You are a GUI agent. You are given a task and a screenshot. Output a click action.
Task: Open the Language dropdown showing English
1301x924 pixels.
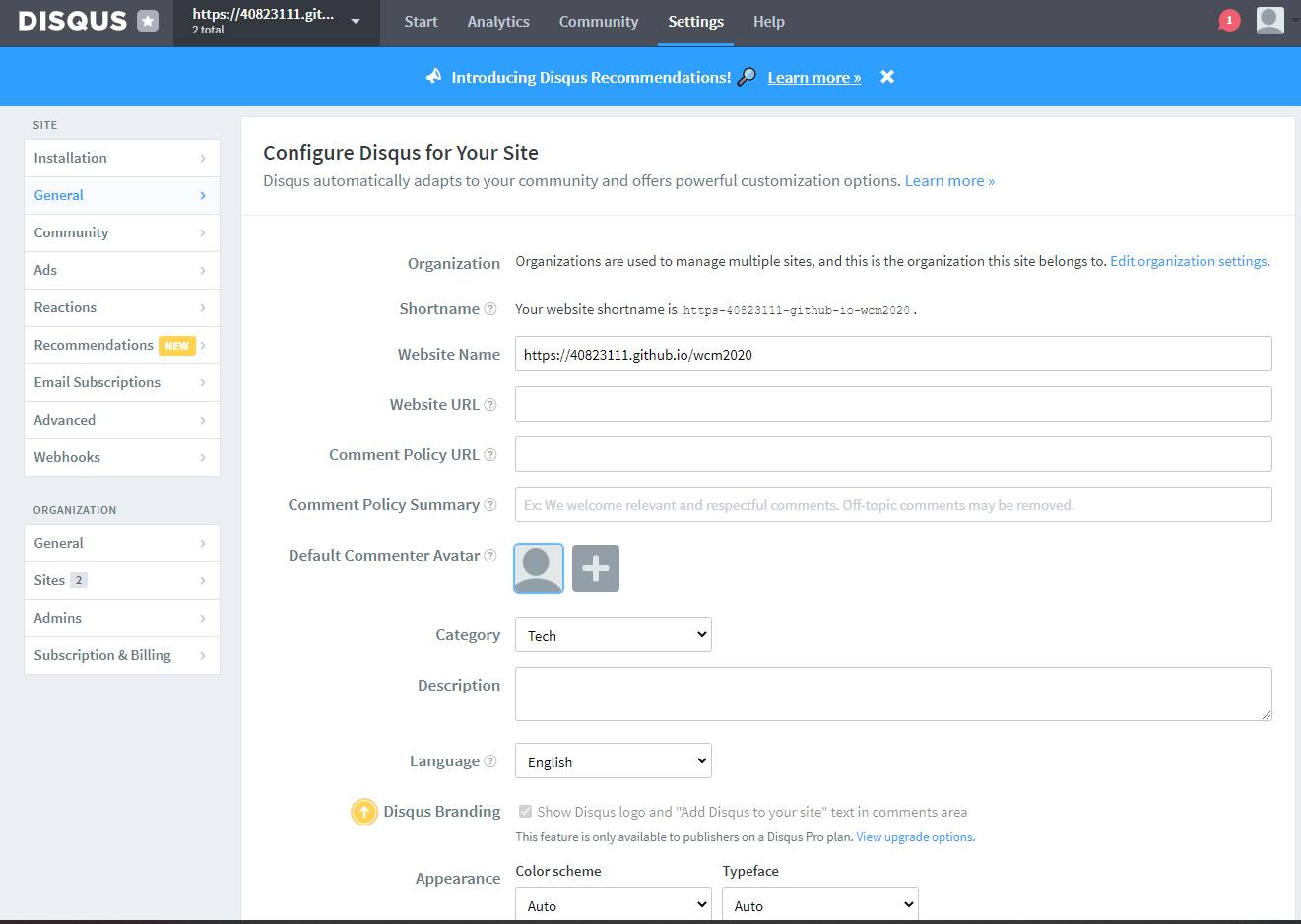point(614,761)
